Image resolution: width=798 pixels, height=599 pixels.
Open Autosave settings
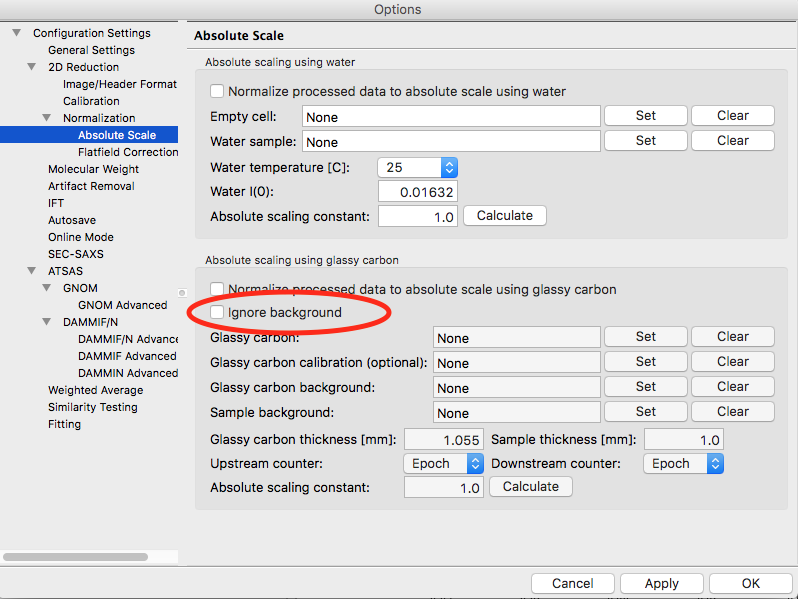click(72, 220)
